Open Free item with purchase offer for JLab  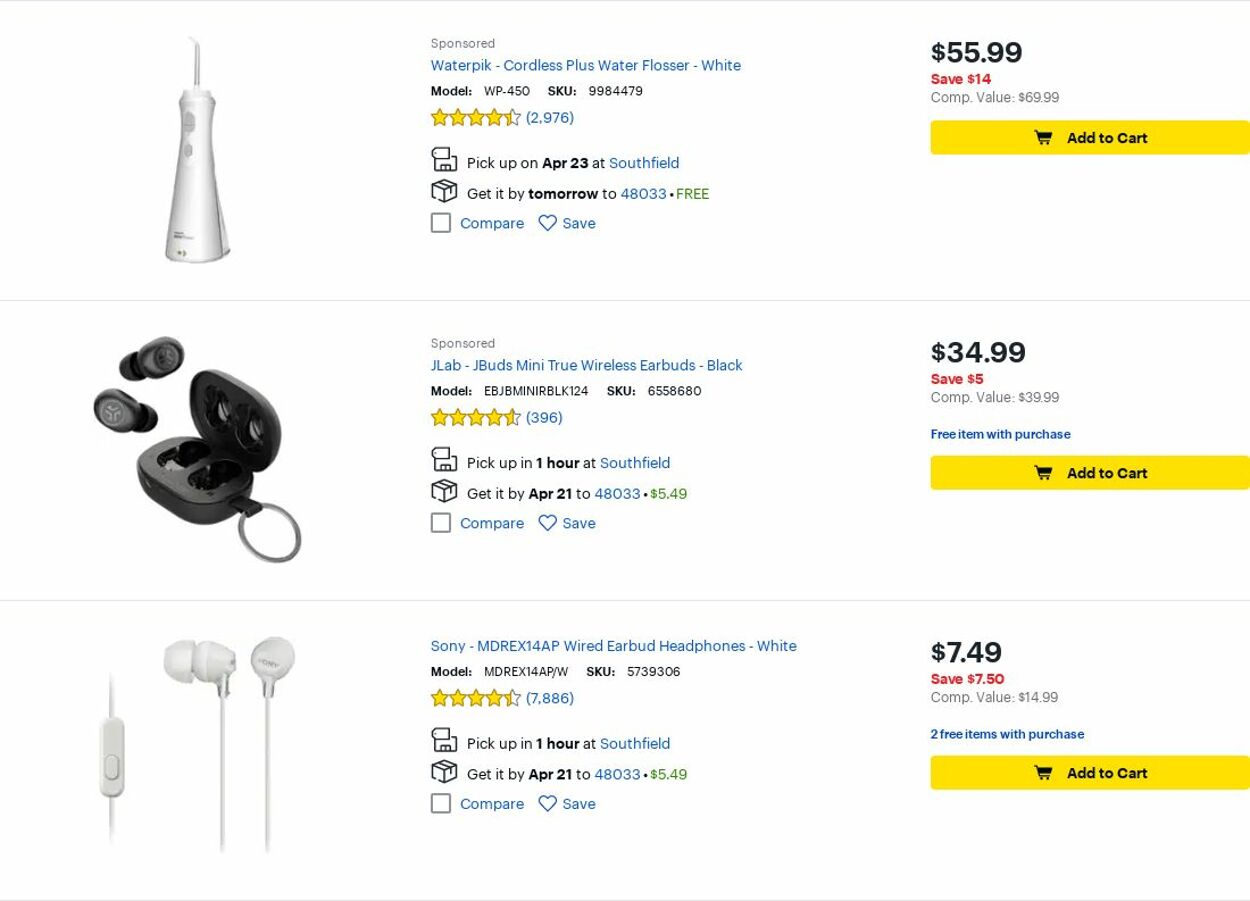pyautogui.click(x=1000, y=434)
